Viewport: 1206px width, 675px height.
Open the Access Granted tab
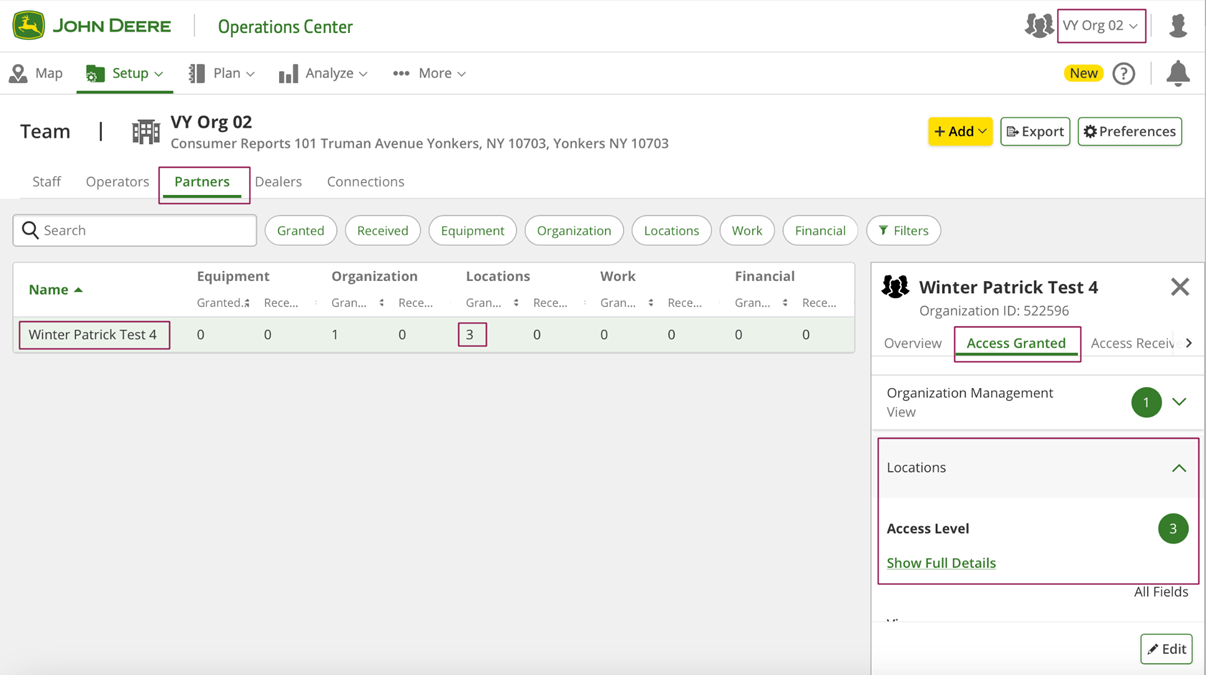[1016, 343]
